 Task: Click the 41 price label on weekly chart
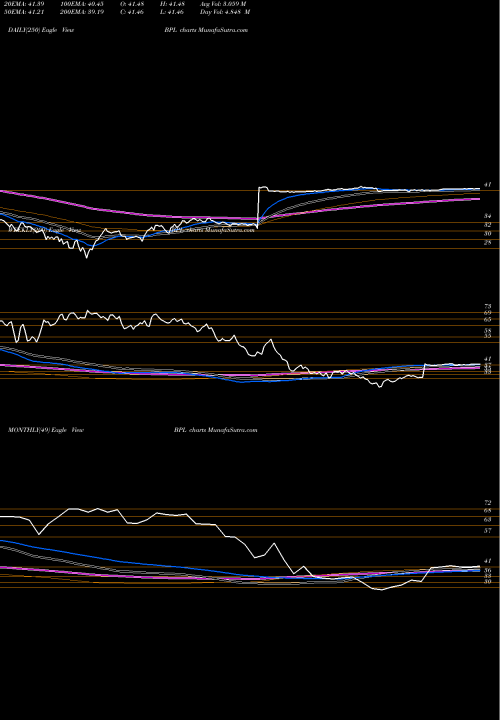pyautogui.click(x=488, y=359)
